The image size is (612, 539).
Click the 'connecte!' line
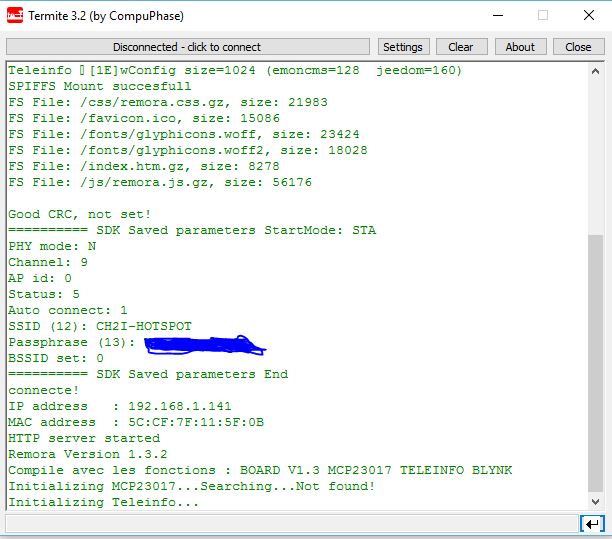[44, 390]
